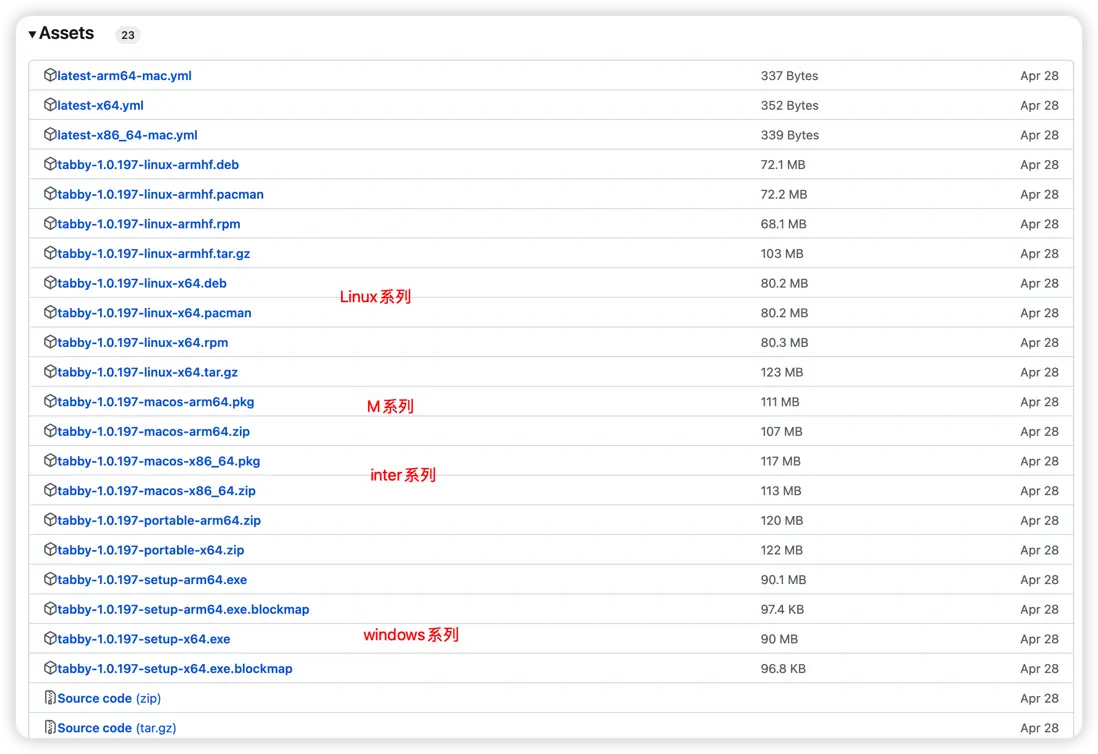
Task: Click package icon beside linux-armhf.deb
Action: click(x=50, y=164)
